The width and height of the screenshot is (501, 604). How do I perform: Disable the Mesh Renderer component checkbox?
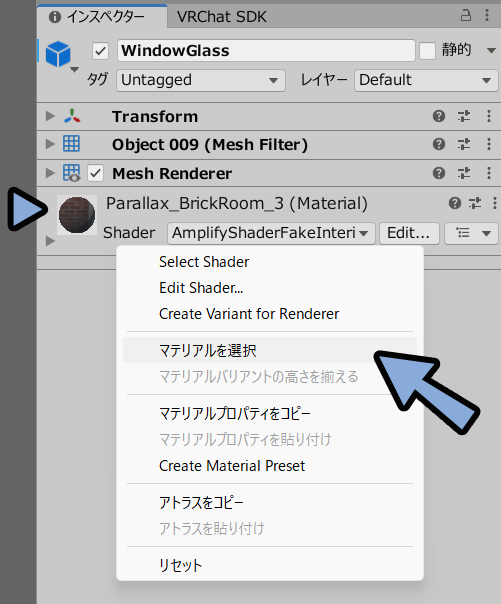pyautogui.click(x=96, y=173)
